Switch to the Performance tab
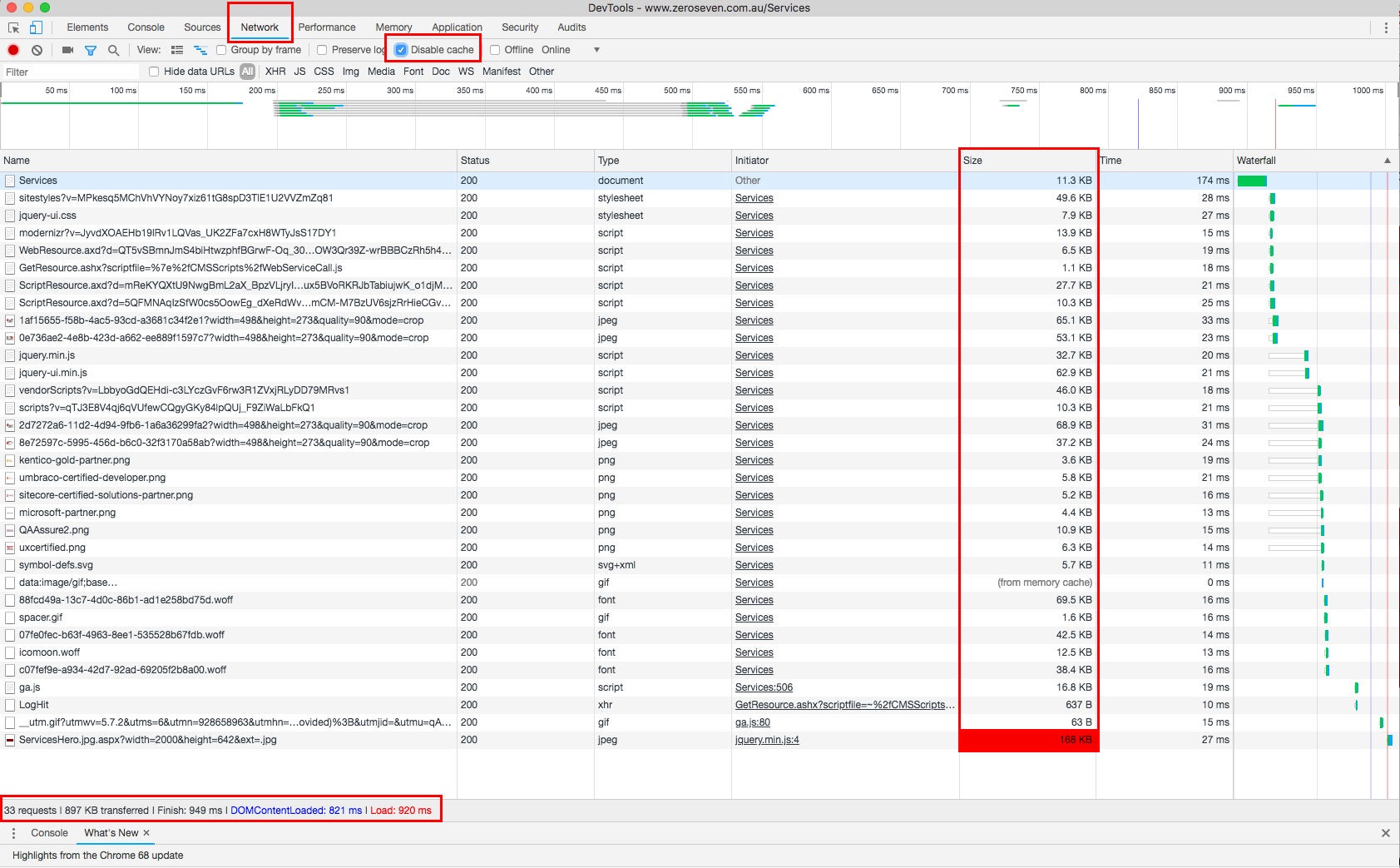 coord(326,27)
